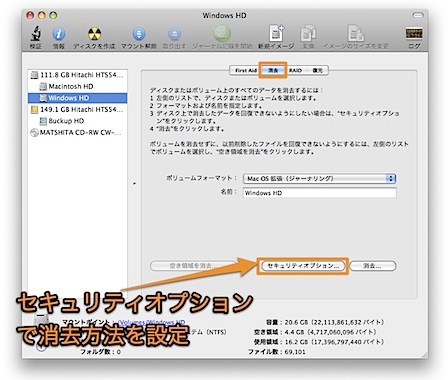
Task: Switch to the First Aid tab
Action: pyautogui.click(x=246, y=70)
